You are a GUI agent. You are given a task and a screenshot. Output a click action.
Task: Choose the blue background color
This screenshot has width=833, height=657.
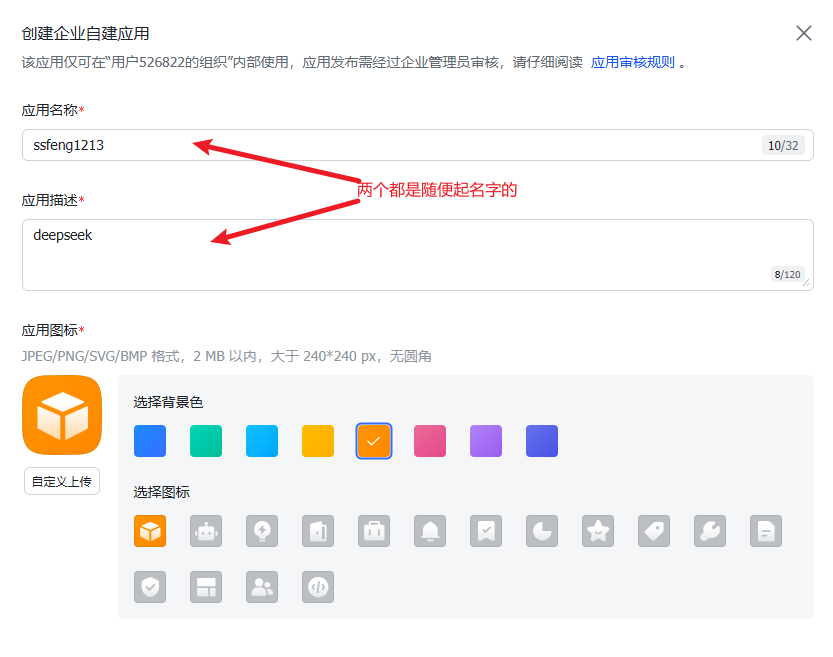[150, 441]
